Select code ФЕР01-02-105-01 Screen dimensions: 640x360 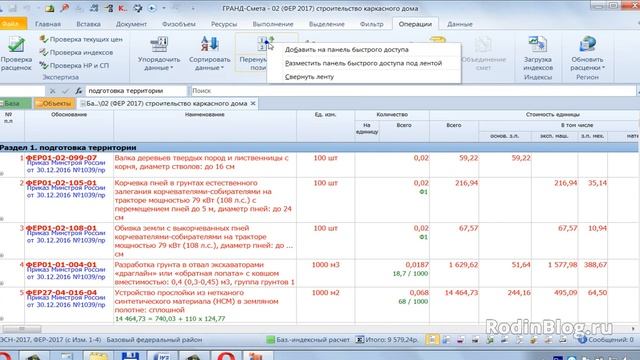tap(61, 182)
